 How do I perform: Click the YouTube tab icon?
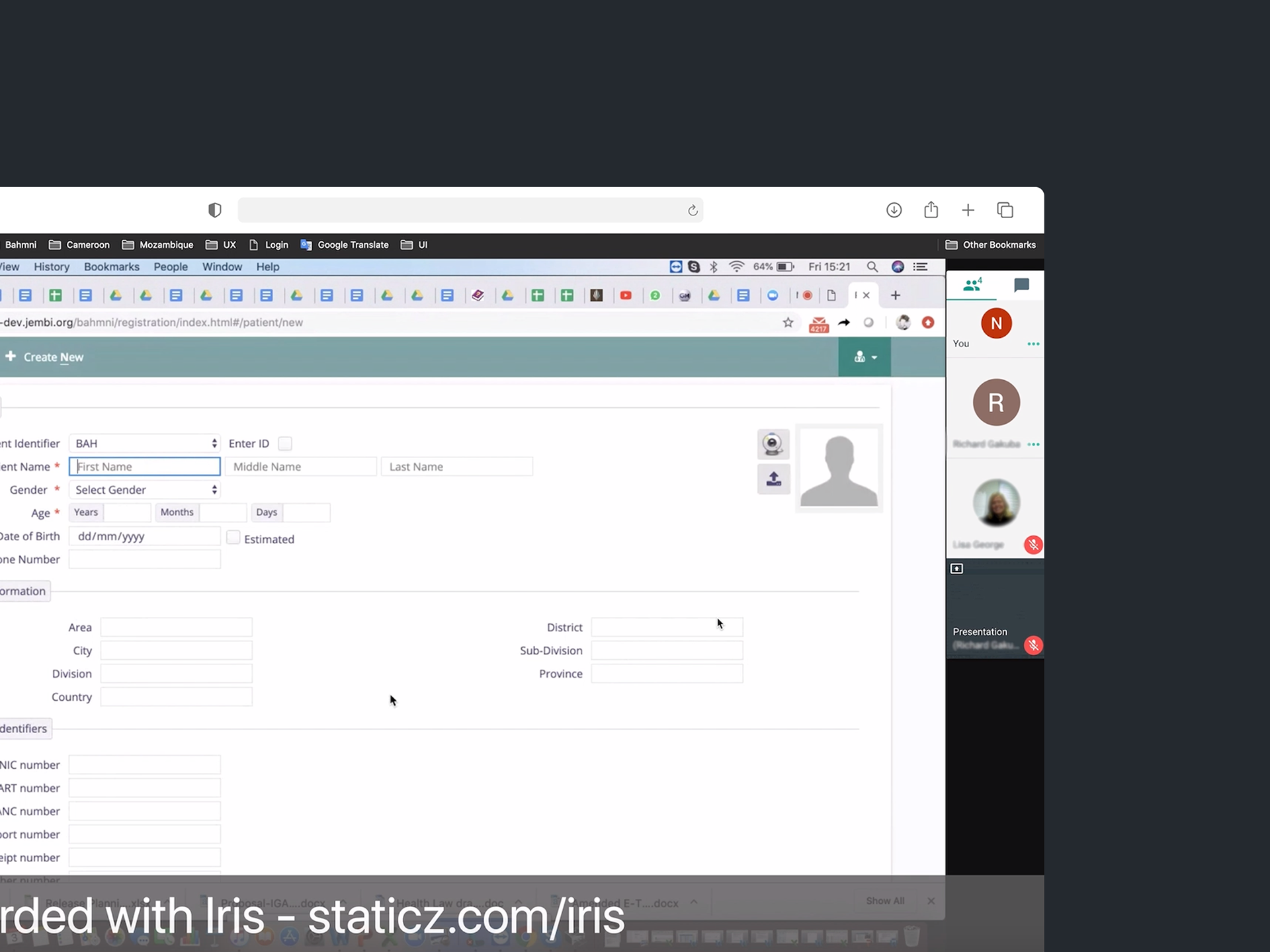[626, 296]
